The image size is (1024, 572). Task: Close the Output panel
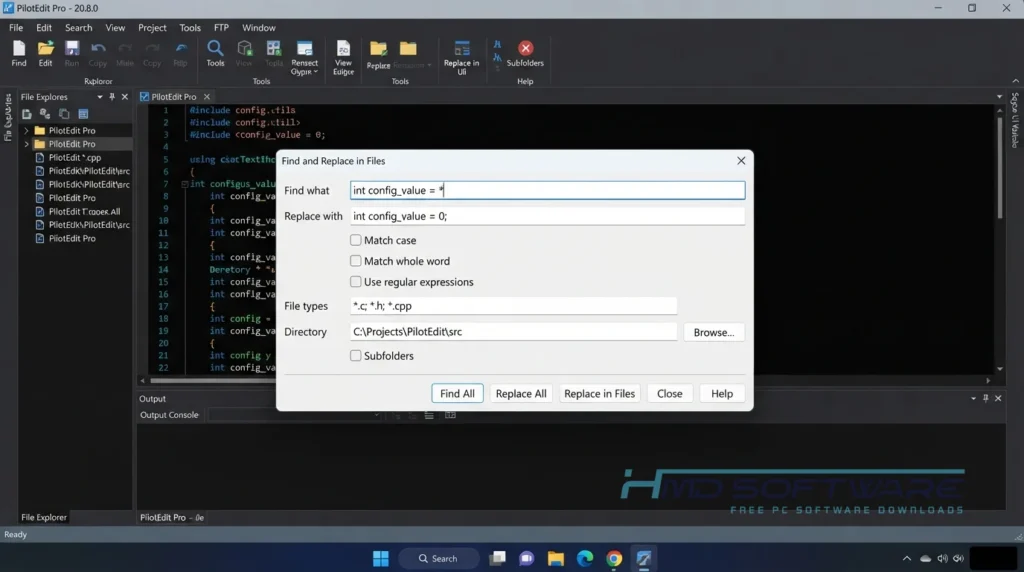point(998,398)
